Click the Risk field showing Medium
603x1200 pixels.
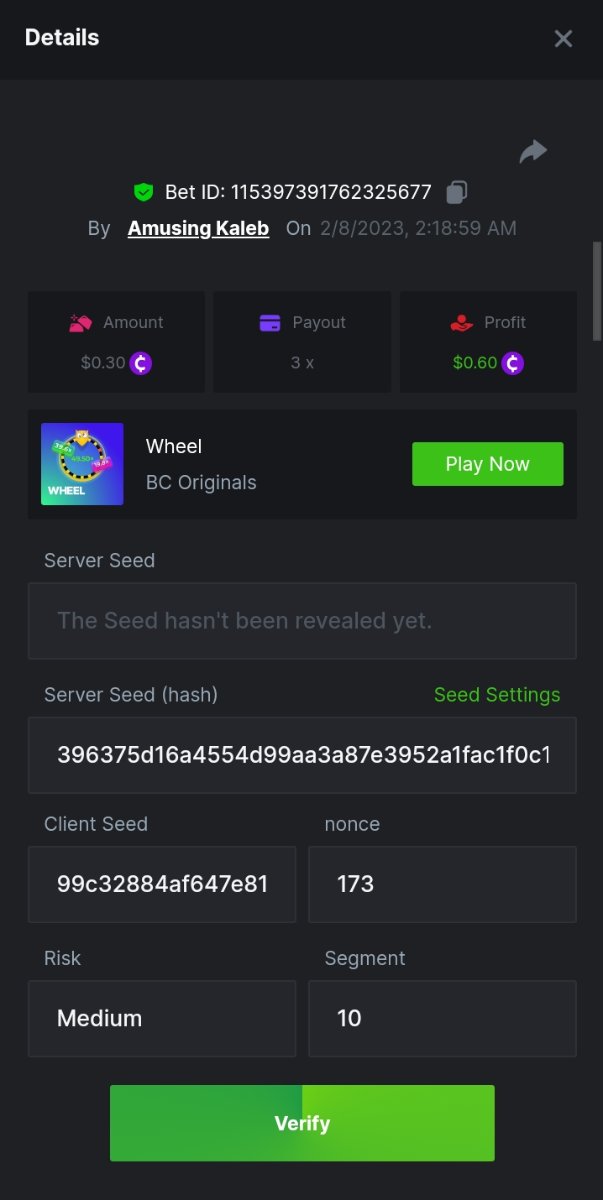pyautogui.click(x=162, y=1018)
